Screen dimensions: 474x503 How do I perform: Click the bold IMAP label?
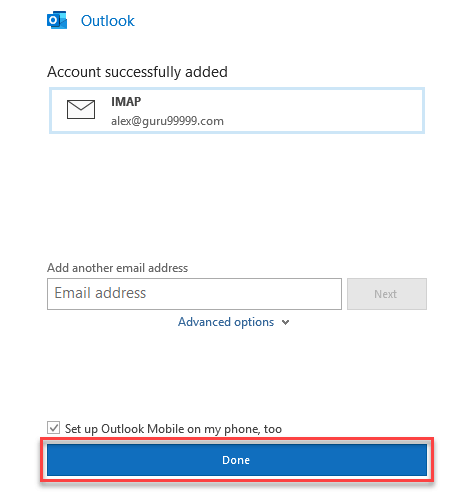126,101
